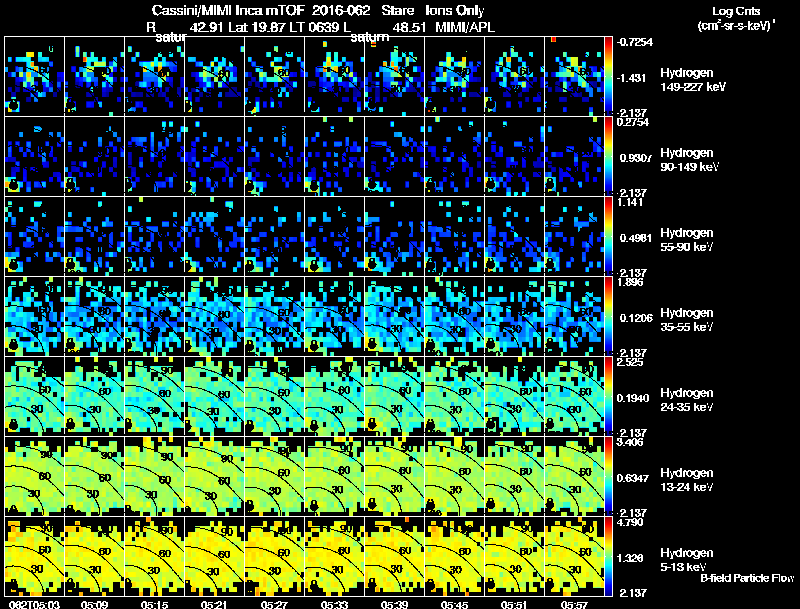Click the 60 latitude contour label in the 05:21 13-24 keV panel
This screenshot has width=800, height=609.
(224, 480)
